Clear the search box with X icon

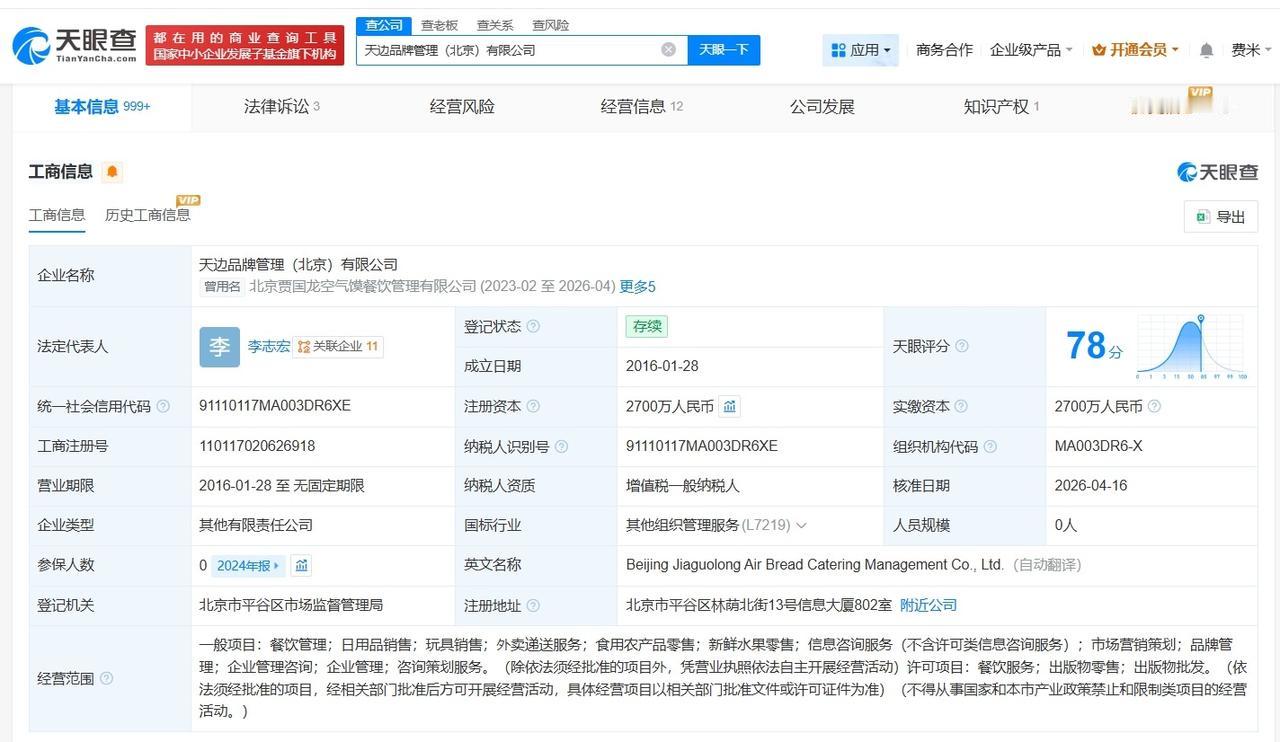tap(668, 50)
